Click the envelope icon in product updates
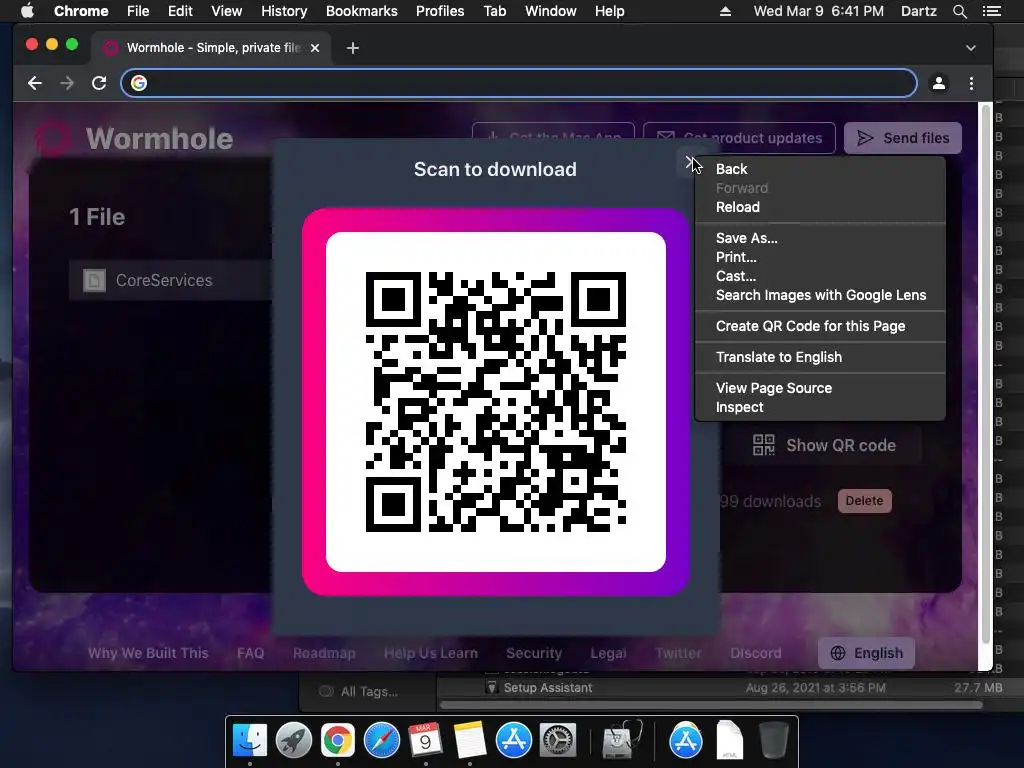Viewport: 1024px width, 768px height. tap(665, 138)
